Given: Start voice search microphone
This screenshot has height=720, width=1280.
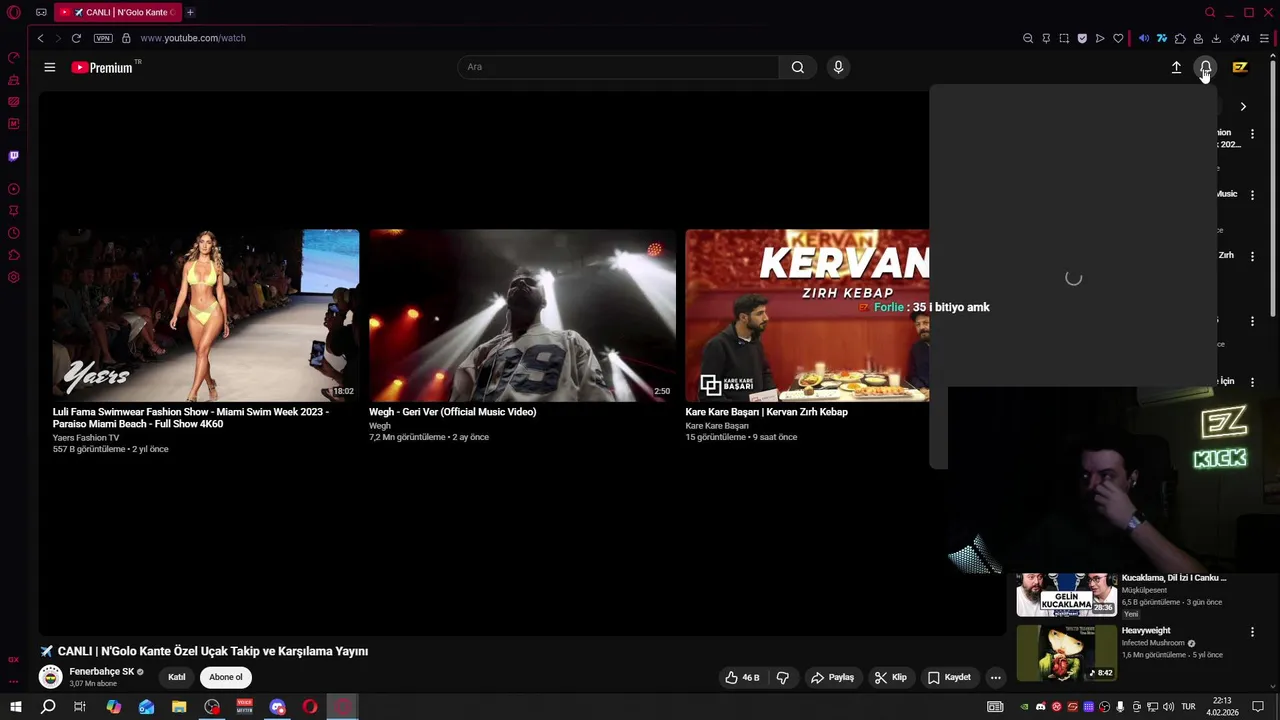Looking at the screenshot, I should 838,67.
